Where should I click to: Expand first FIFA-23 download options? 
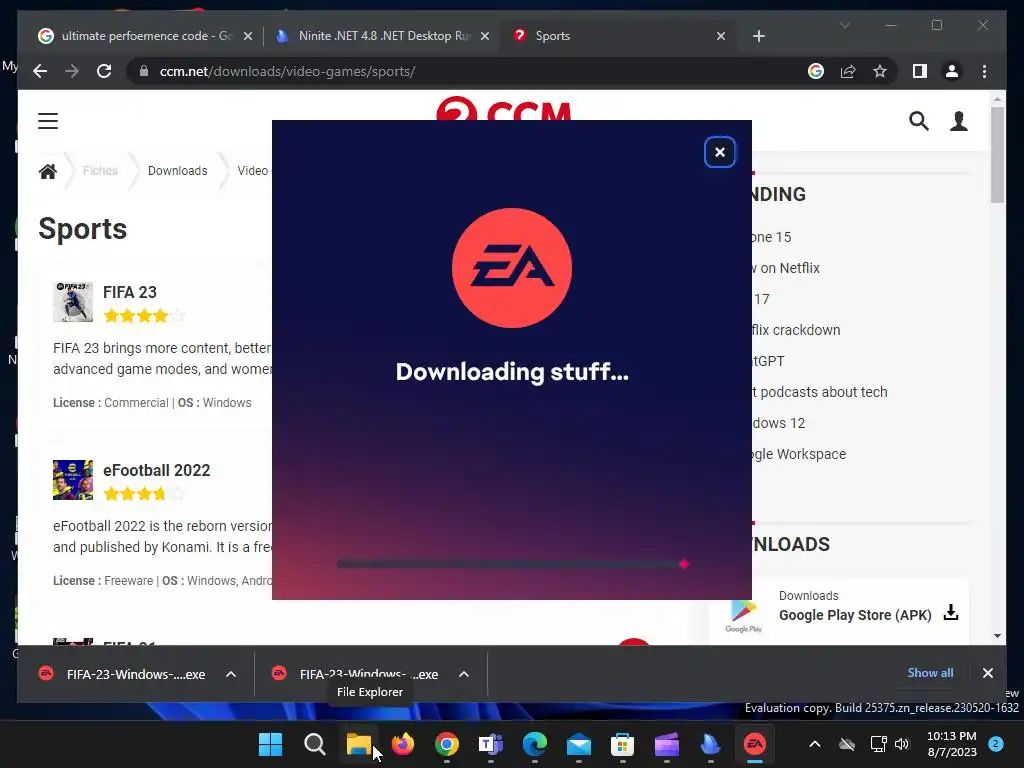point(231,674)
